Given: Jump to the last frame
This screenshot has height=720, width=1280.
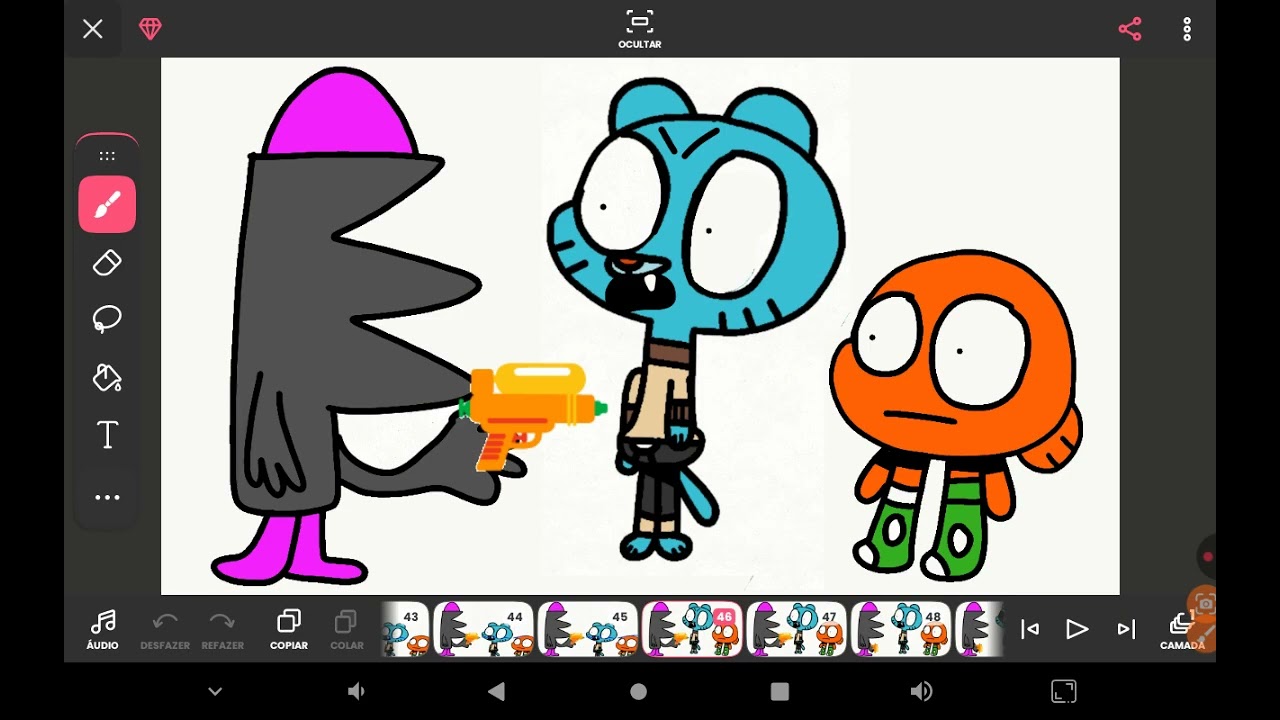Looking at the screenshot, I should [x=1126, y=629].
